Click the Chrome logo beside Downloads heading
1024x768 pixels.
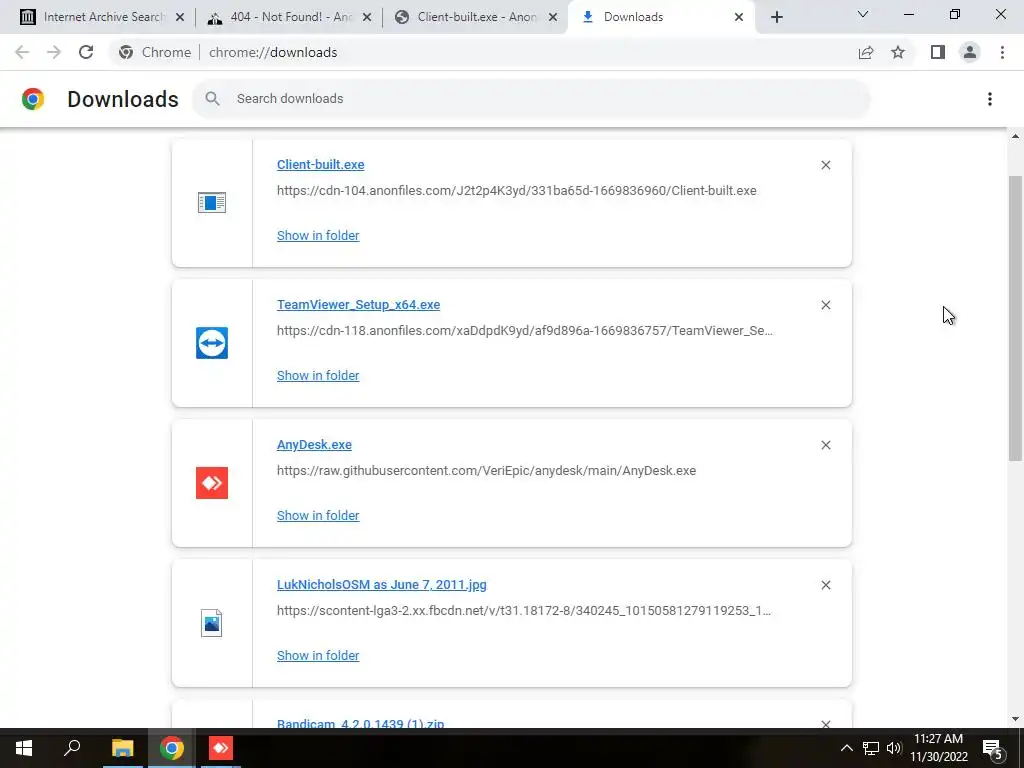pyautogui.click(x=33, y=99)
